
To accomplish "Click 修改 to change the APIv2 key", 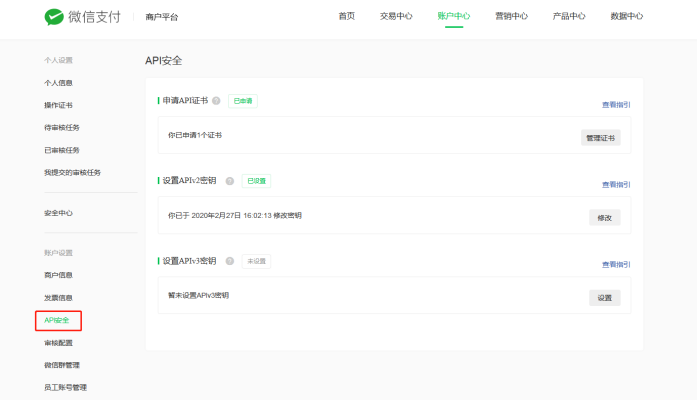I will (604, 217).
